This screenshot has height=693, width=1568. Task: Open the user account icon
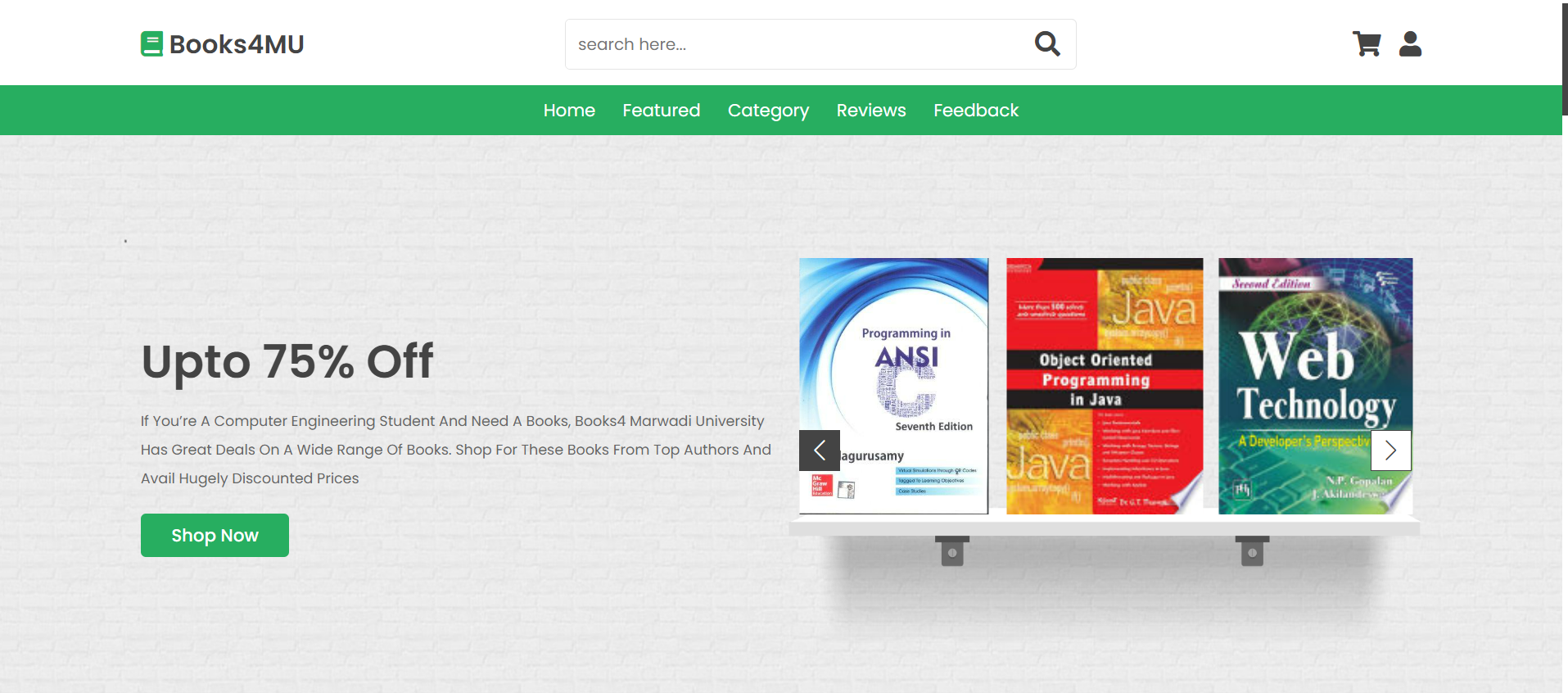coord(1410,43)
